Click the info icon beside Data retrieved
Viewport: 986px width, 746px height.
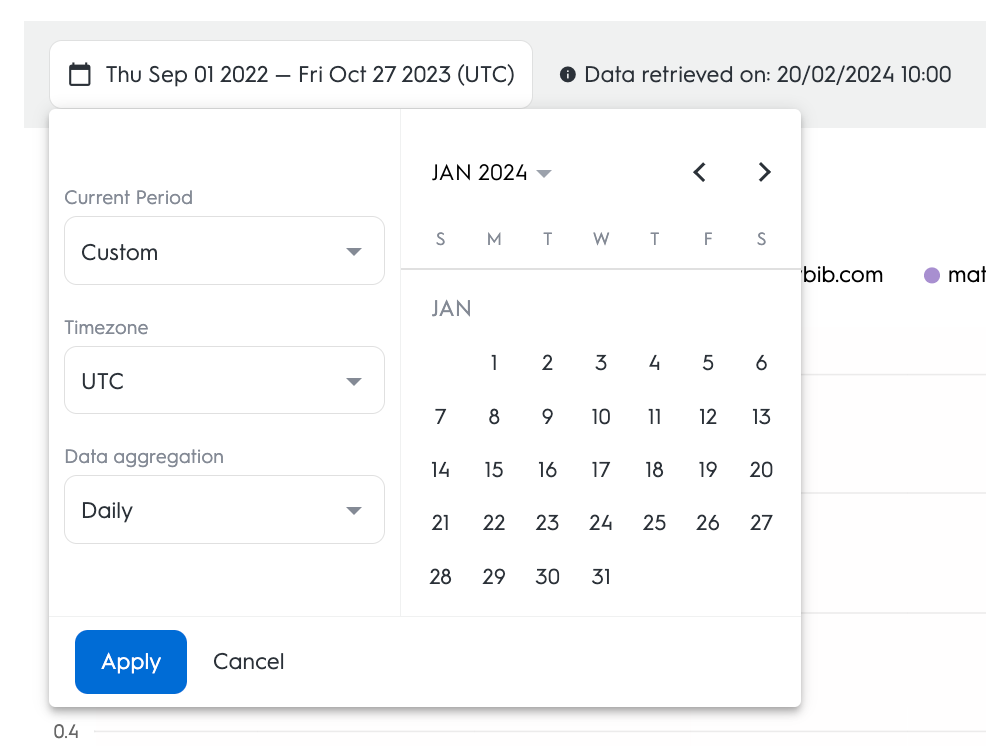pos(568,74)
